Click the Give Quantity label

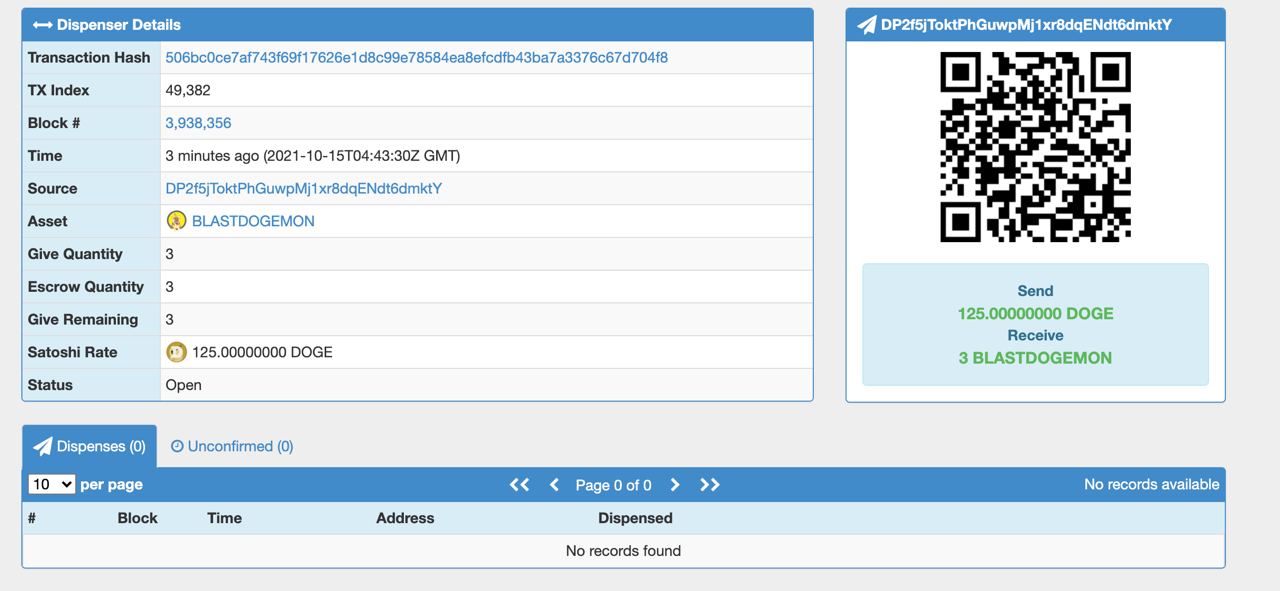(75, 254)
